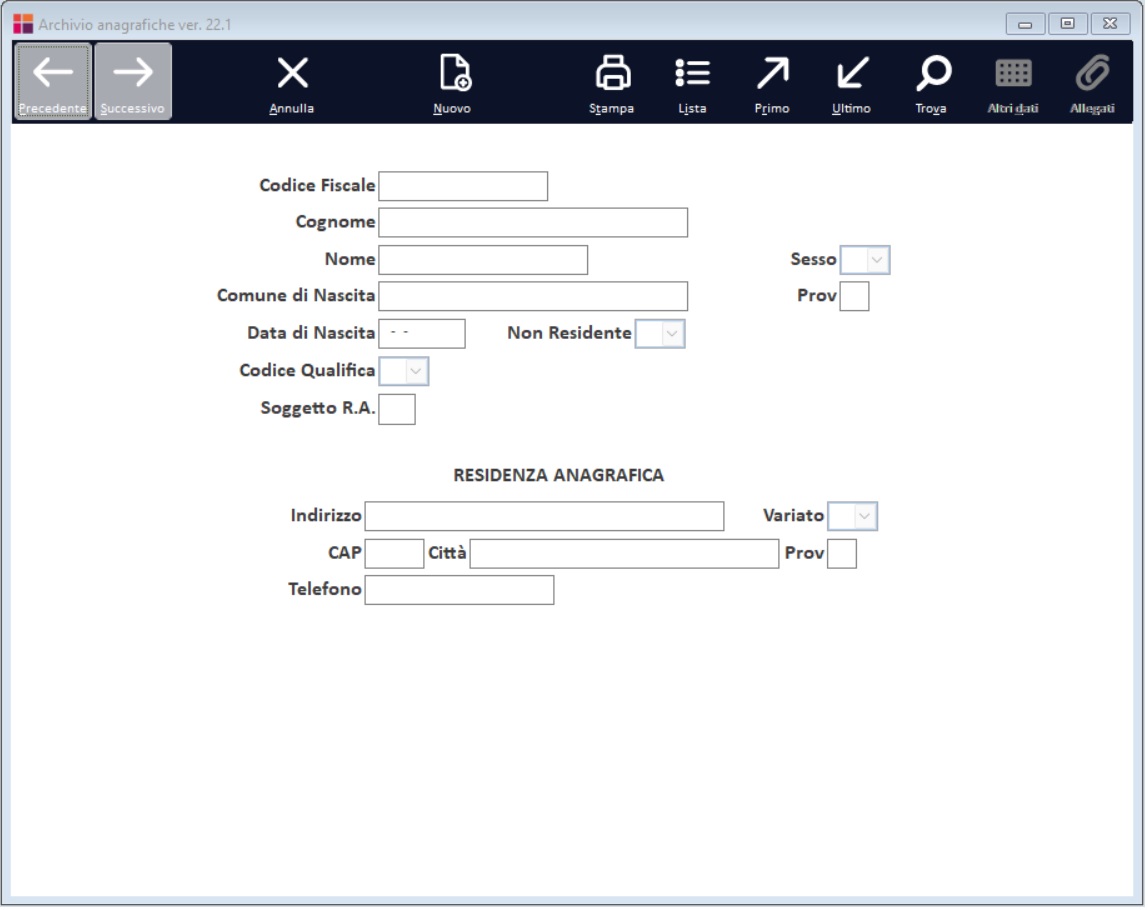Expand the Sesso dropdown
Image resolution: width=1148 pixels, height=910 pixels.
pos(867,261)
